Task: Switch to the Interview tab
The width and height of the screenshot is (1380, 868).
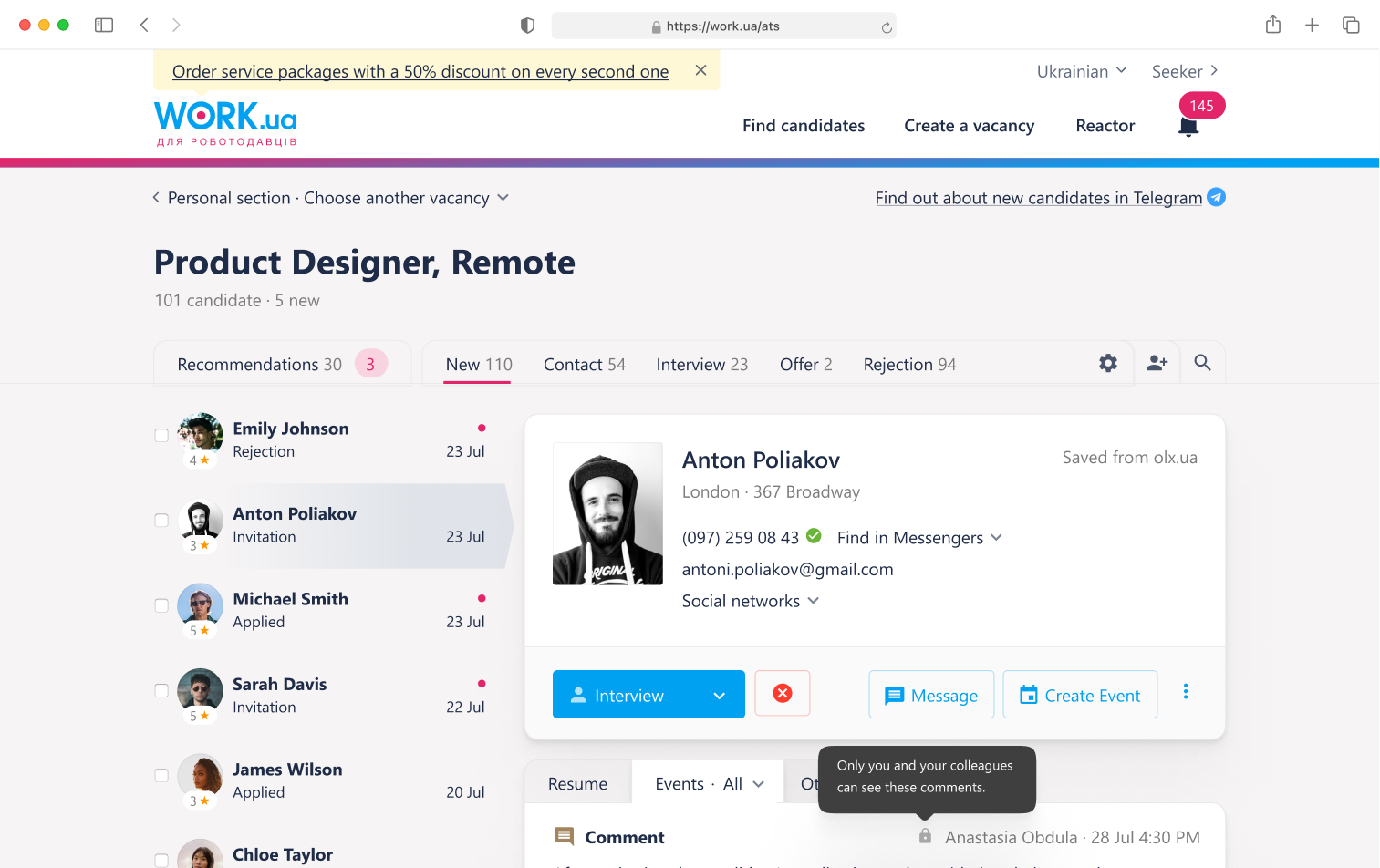Action: [701, 365]
